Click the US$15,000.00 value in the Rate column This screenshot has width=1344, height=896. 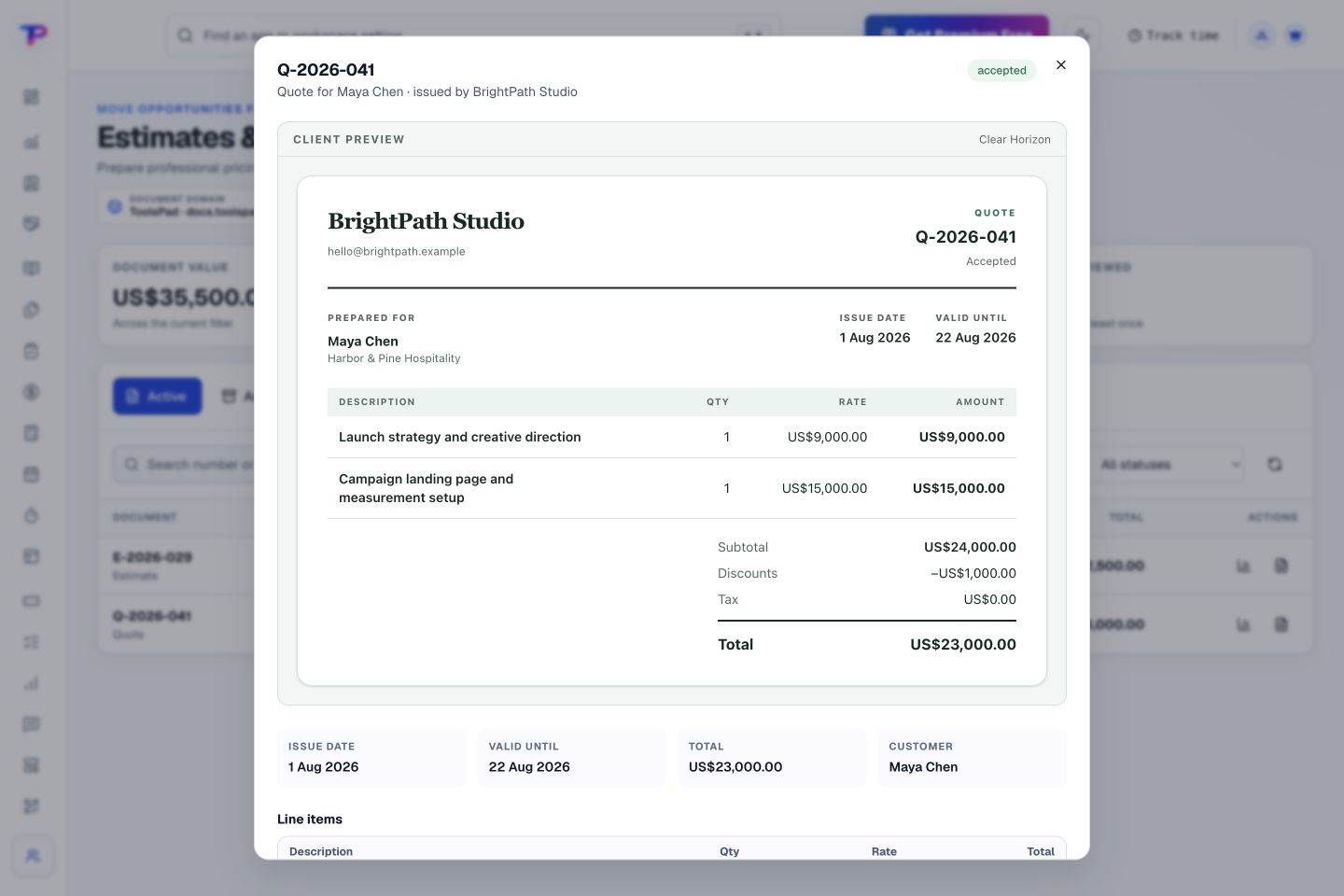(824, 488)
